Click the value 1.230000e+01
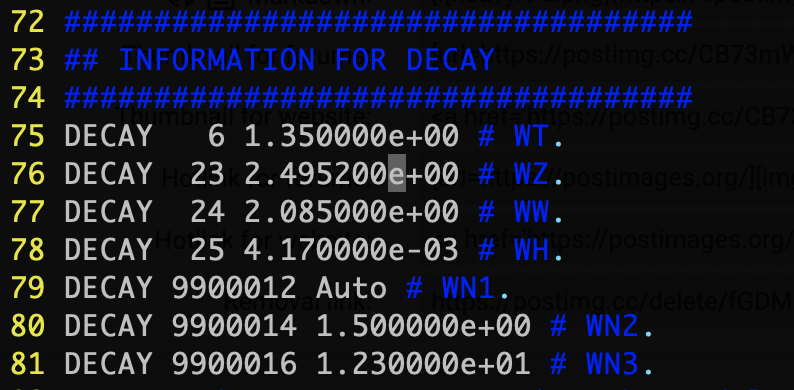The height and width of the screenshot is (390, 794). (423, 363)
